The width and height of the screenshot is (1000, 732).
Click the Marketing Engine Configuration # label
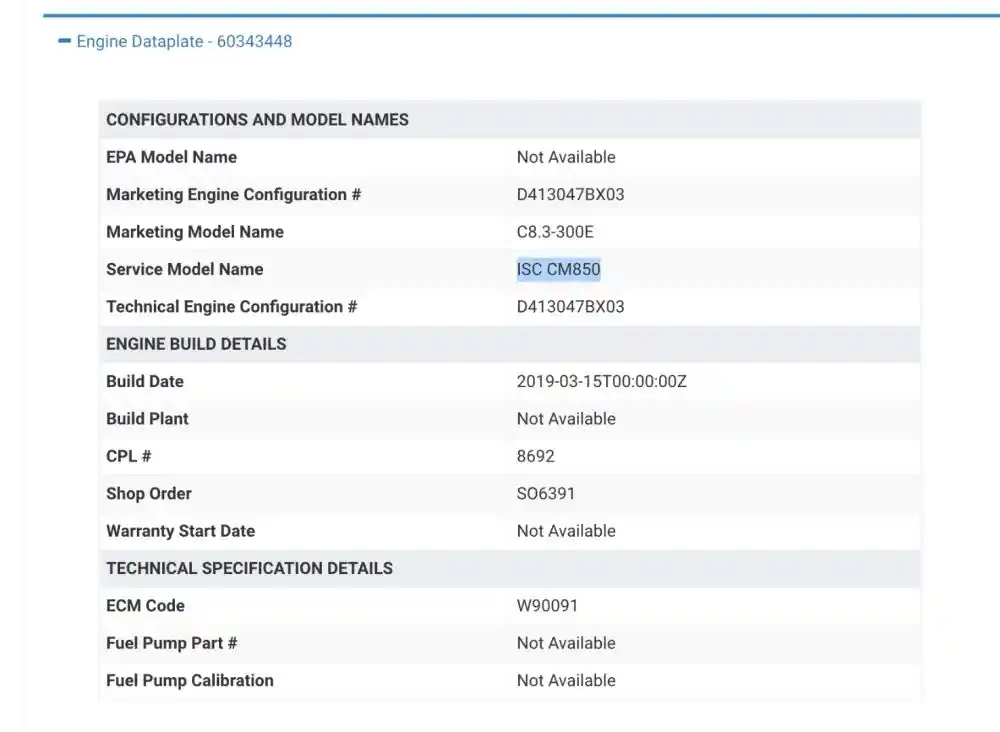233,194
